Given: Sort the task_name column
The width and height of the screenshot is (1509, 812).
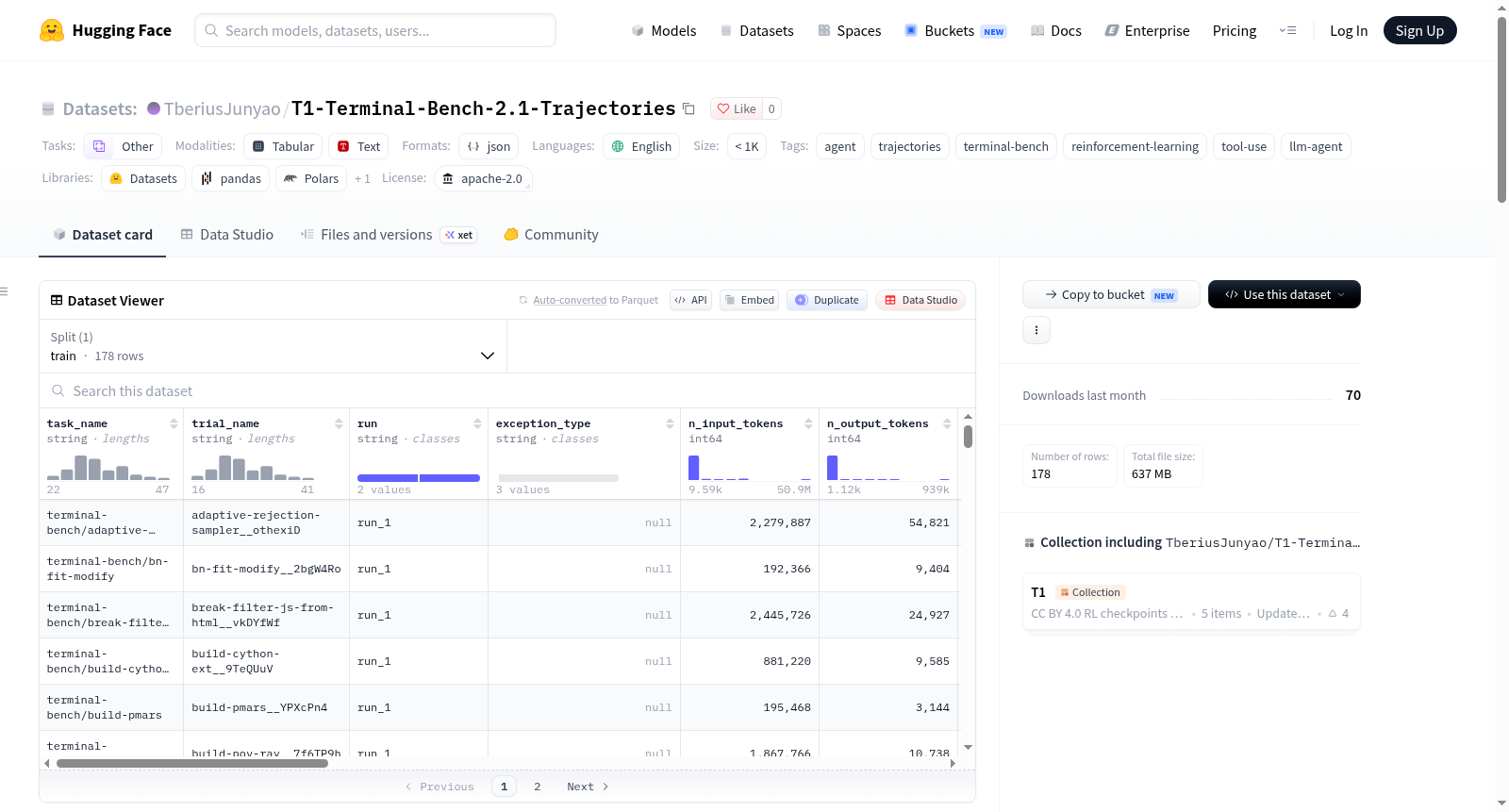Looking at the screenshot, I should 174,423.
